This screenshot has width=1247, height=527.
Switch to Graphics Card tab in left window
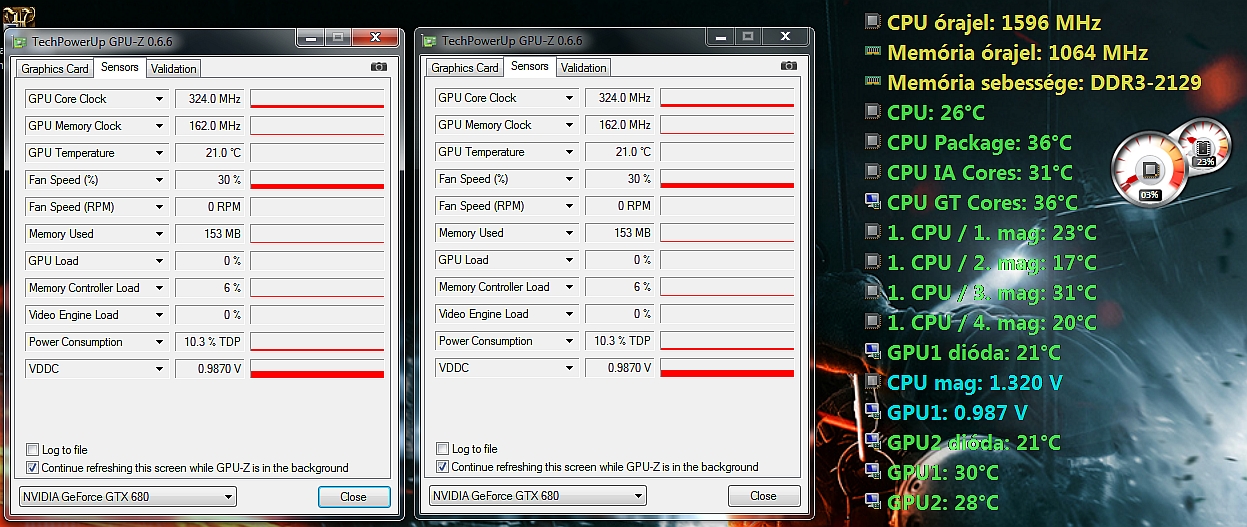coord(55,69)
